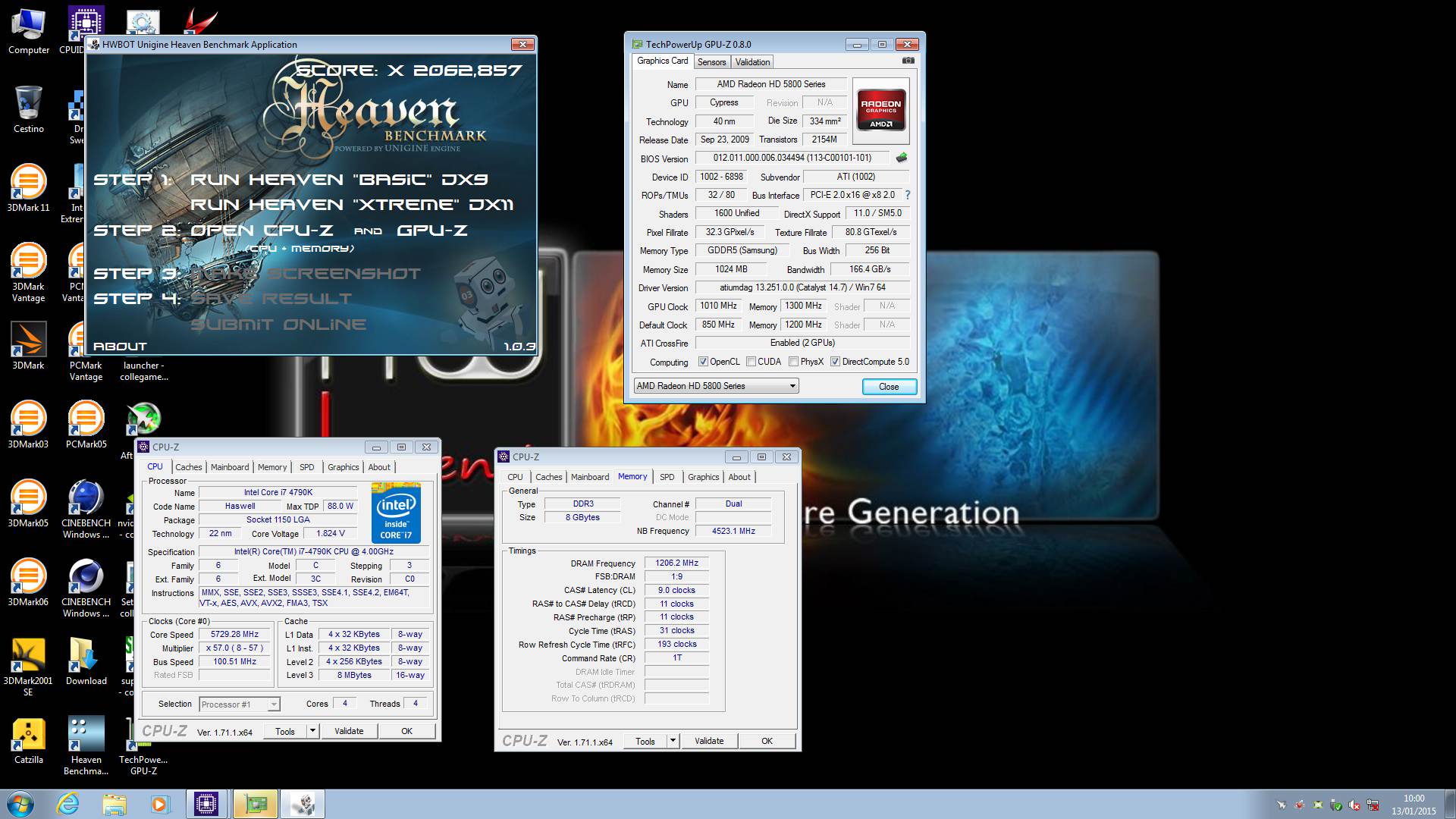This screenshot has width=1456, height=819.
Task: Toggle the OpenCL checkbox in GPU-Z
Action: point(703,362)
